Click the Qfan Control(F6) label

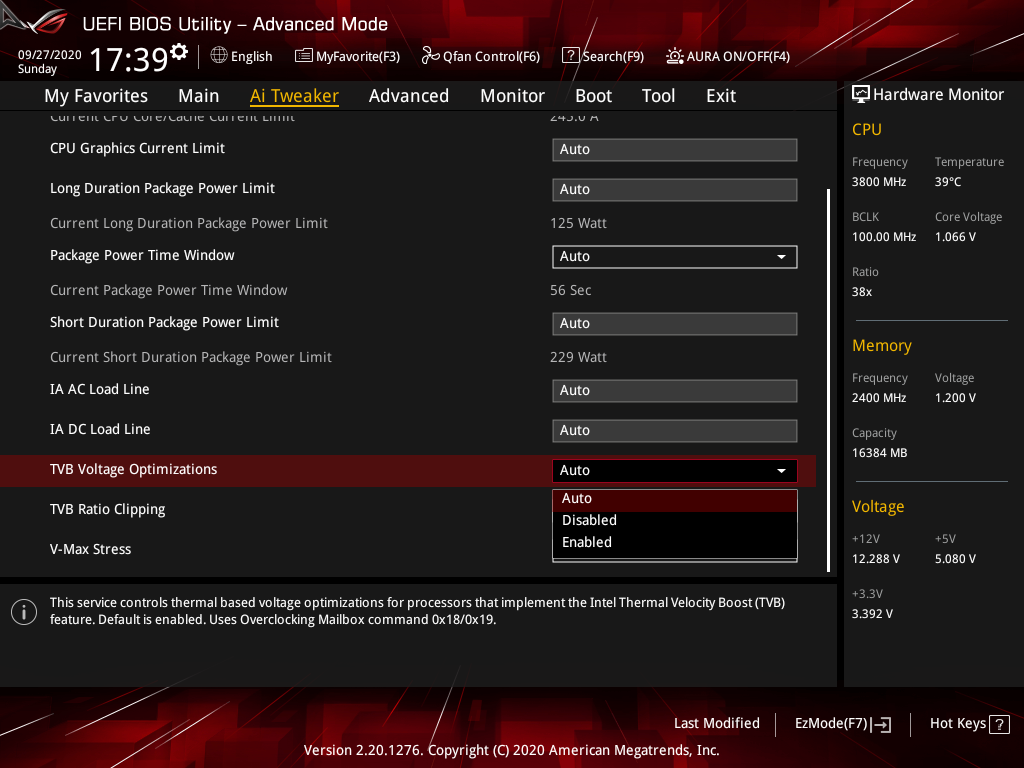pyautogui.click(x=491, y=57)
